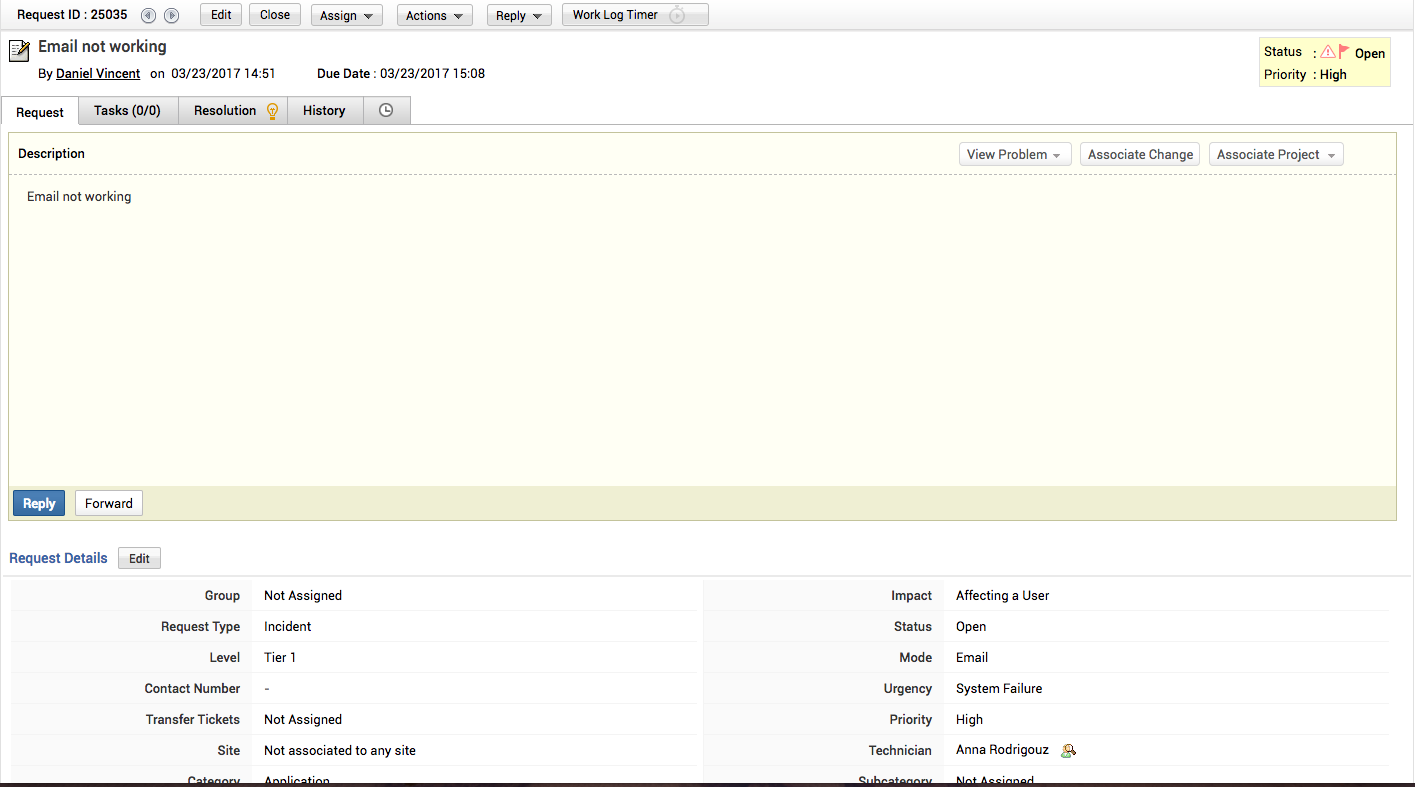Screen dimensions: 1415x787
Task: Open the Assign dropdown
Action: click(346, 15)
